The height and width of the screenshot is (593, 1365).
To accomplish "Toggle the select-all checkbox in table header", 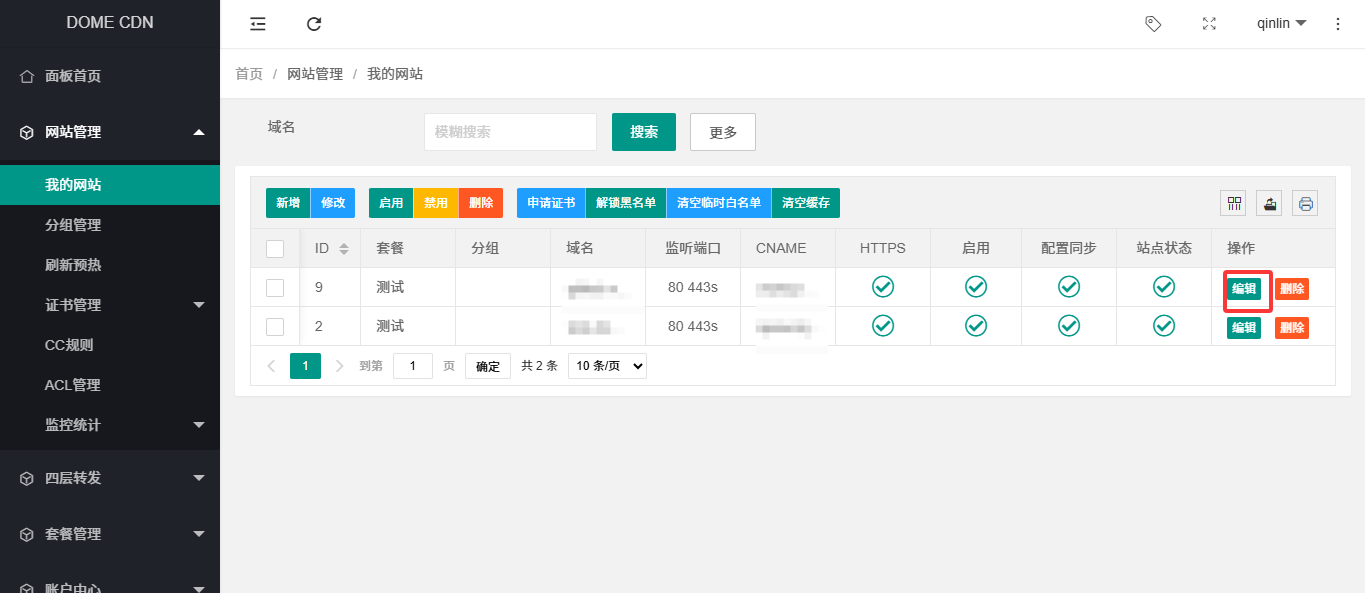I will pos(275,249).
